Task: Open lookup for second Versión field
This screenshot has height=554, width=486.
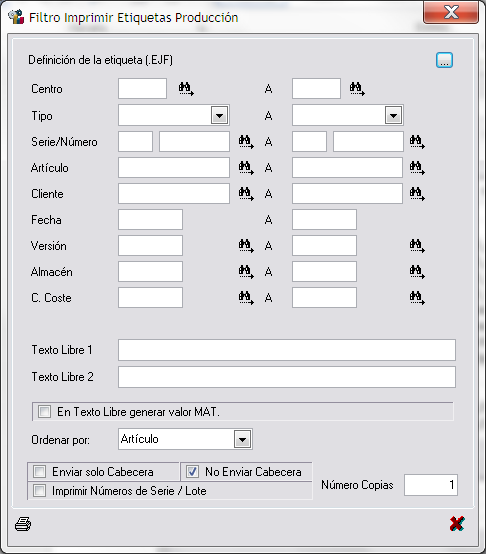Action: pos(417,246)
